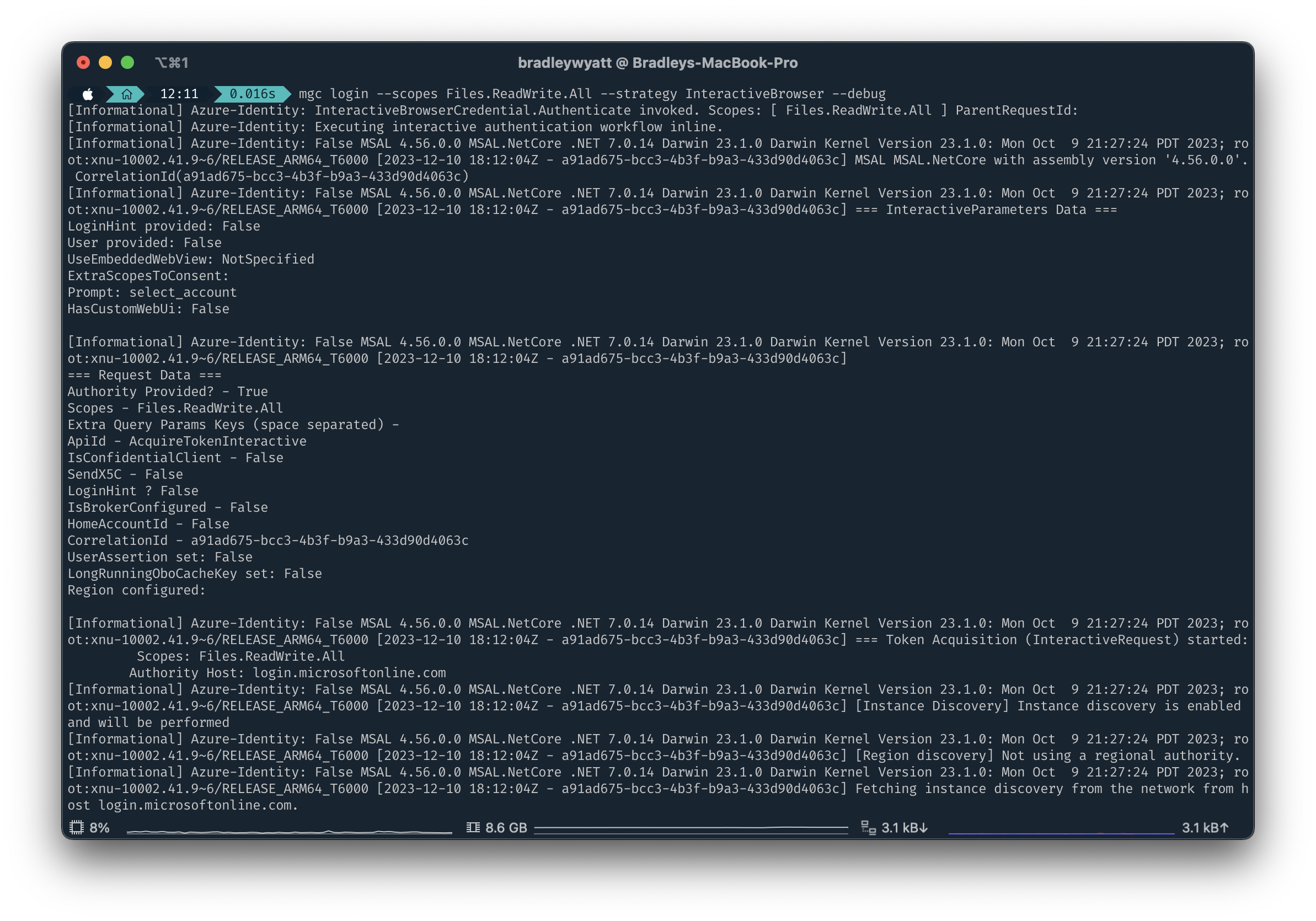This screenshot has width=1316, height=921.
Task: Click 'Scopes - Files.ReadWrite.All' line
Action: pyautogui.click(x=175, y=409)
